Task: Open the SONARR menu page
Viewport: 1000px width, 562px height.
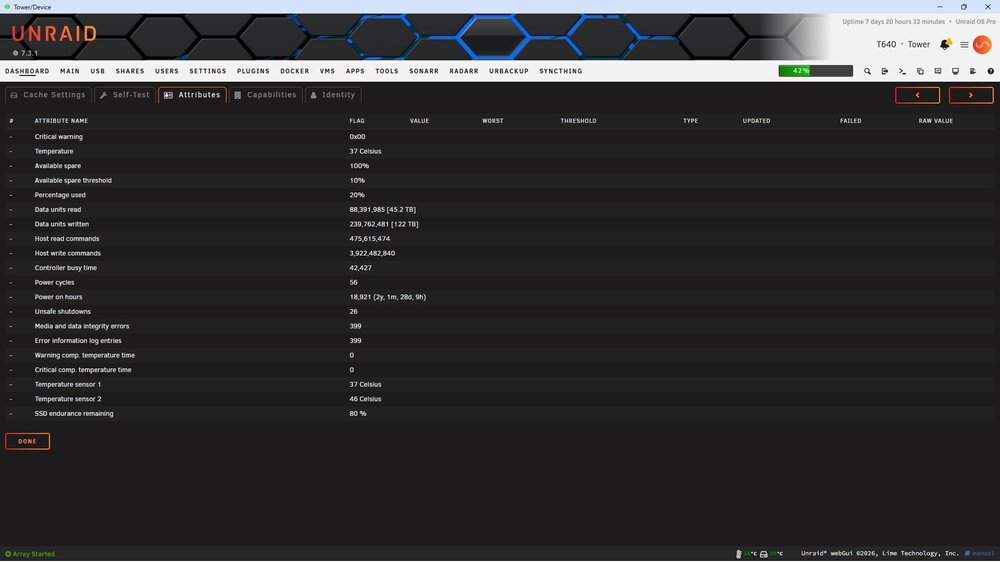Action: (x=424, y=71)
